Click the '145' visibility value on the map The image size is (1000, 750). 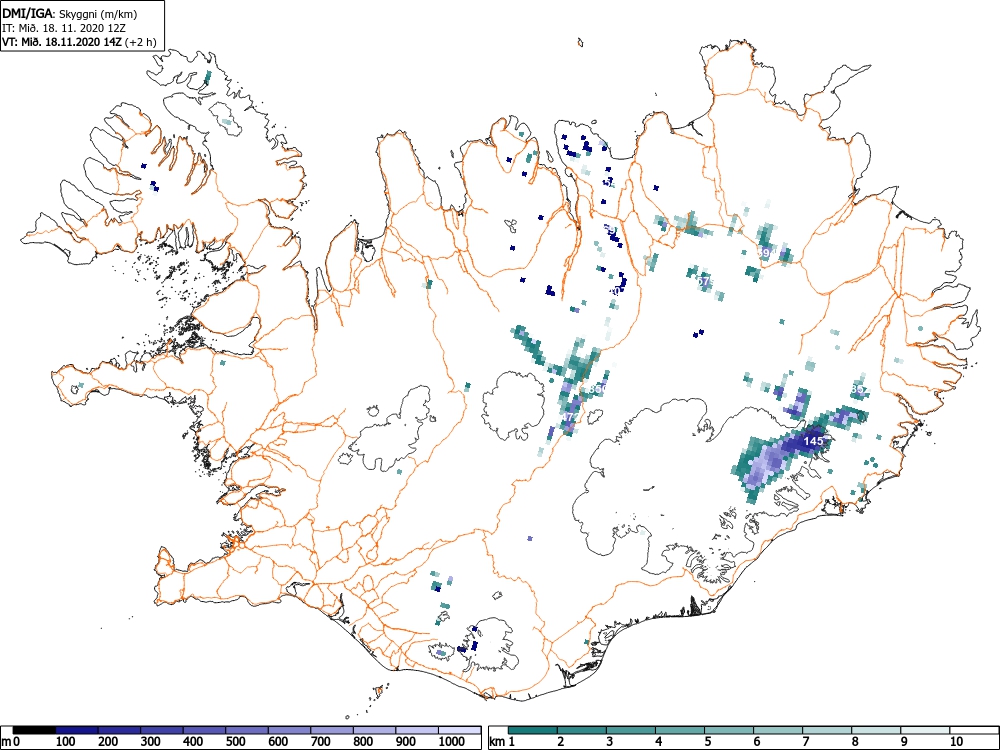pos(813,441)
